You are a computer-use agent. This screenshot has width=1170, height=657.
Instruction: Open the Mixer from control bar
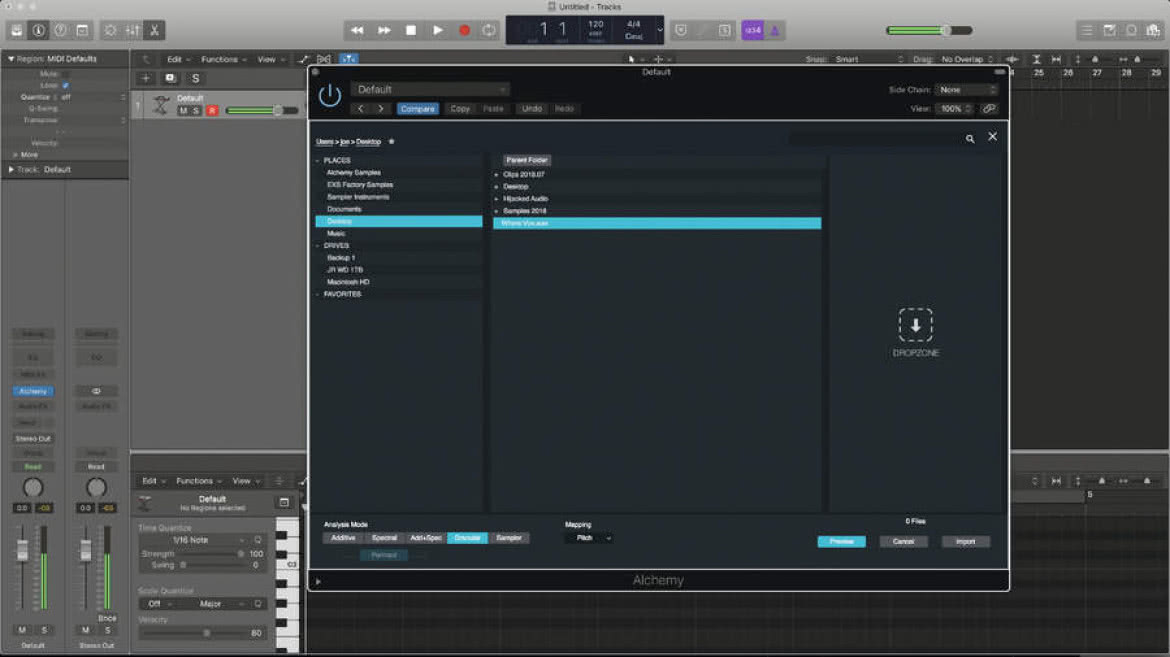[132, 31]
